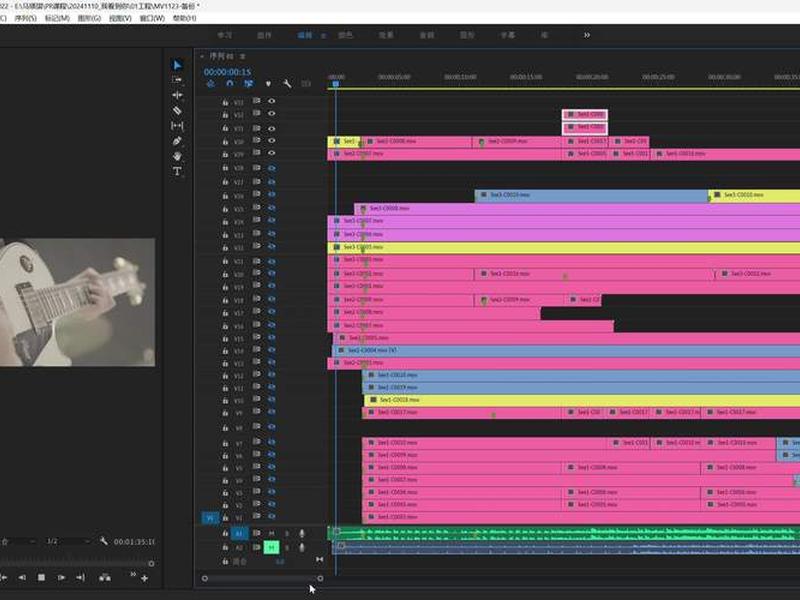Screen dimensions: 800x600
Task: Select the Selection arrow tool
Action: [177, 65]
